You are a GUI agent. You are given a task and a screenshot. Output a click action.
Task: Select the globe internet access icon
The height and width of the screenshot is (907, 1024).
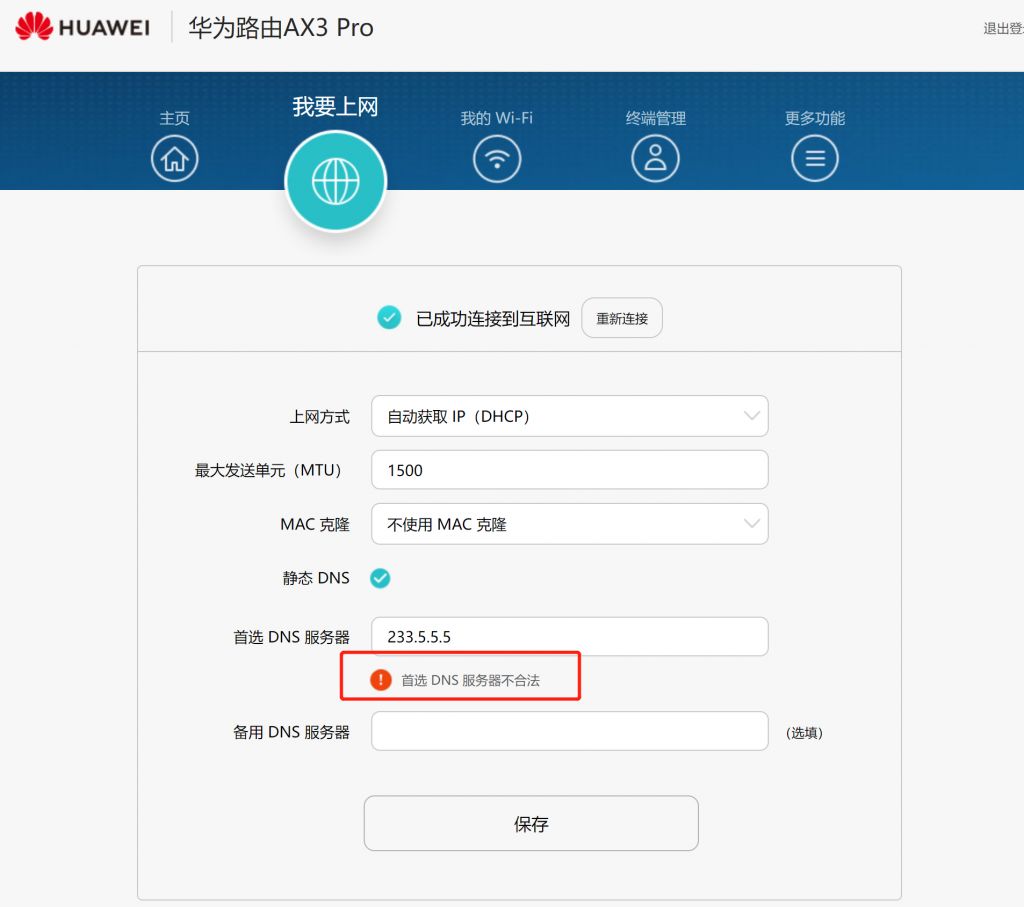point(336,181)
